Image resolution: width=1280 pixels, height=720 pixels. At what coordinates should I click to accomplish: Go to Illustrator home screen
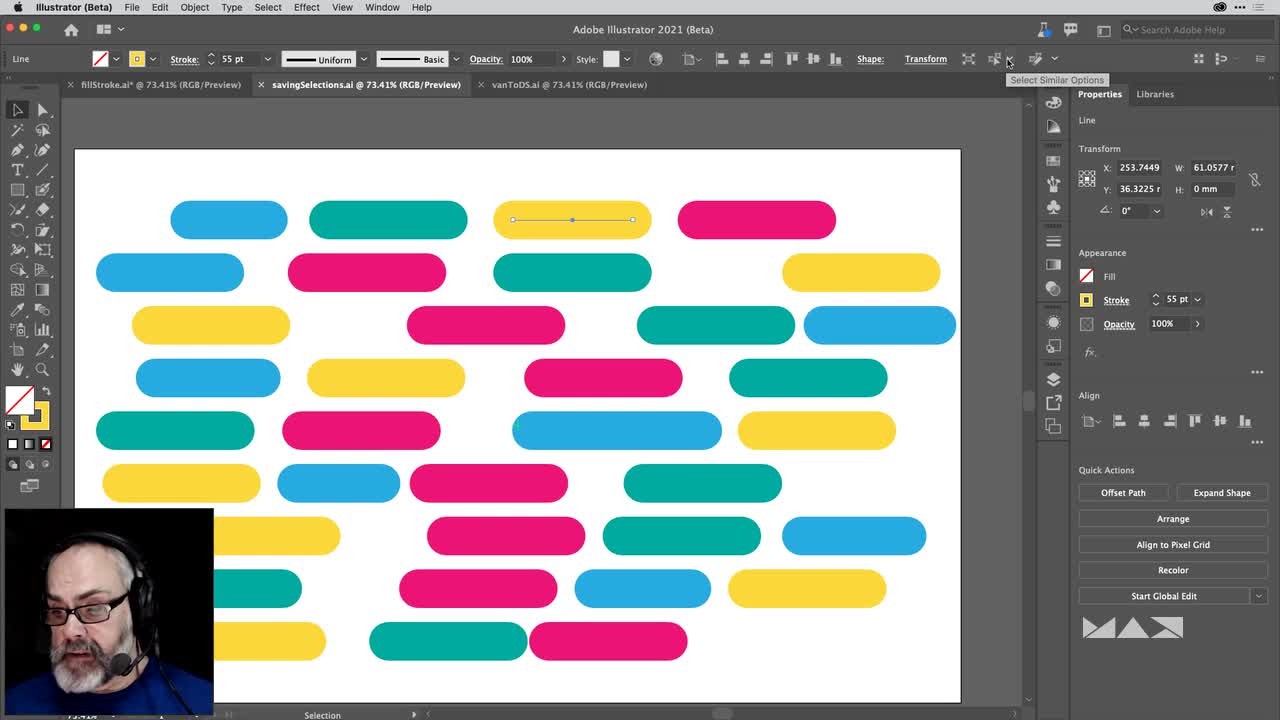[x=71, y=30]
